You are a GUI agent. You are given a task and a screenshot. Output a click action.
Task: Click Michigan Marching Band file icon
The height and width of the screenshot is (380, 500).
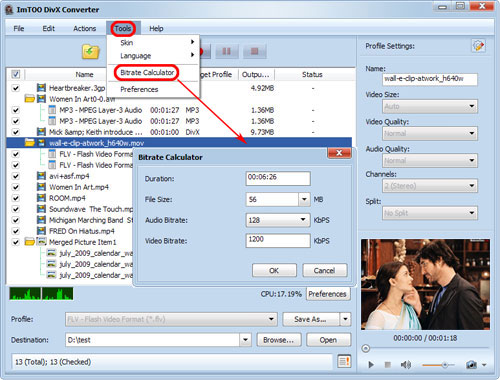(x=41, y=220)
